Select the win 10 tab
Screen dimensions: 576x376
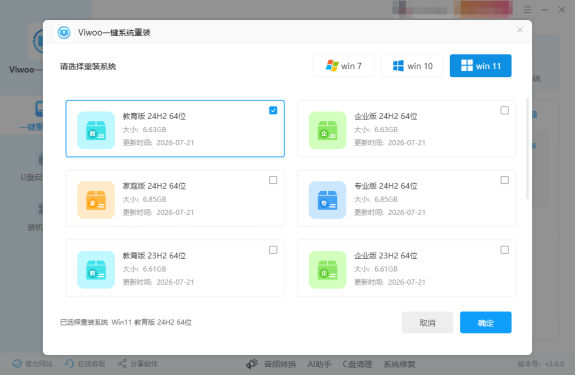point(412,66)
